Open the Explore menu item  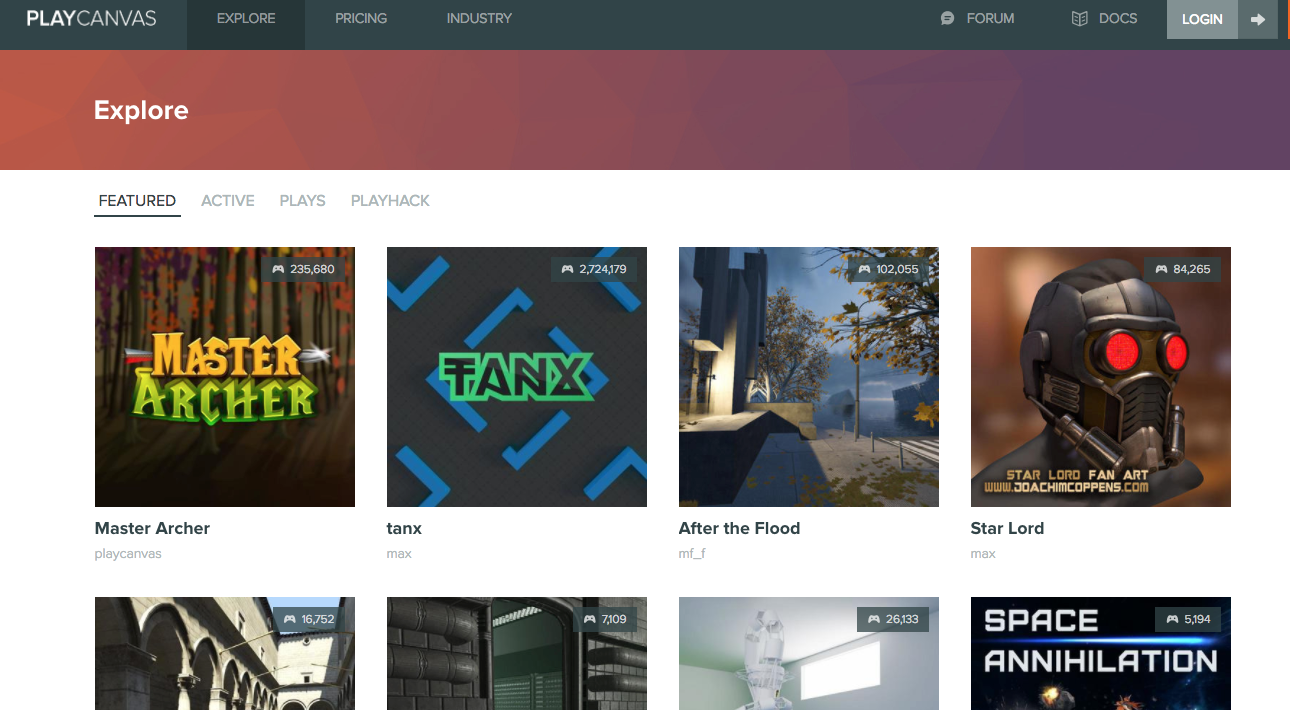click(246, 19)
